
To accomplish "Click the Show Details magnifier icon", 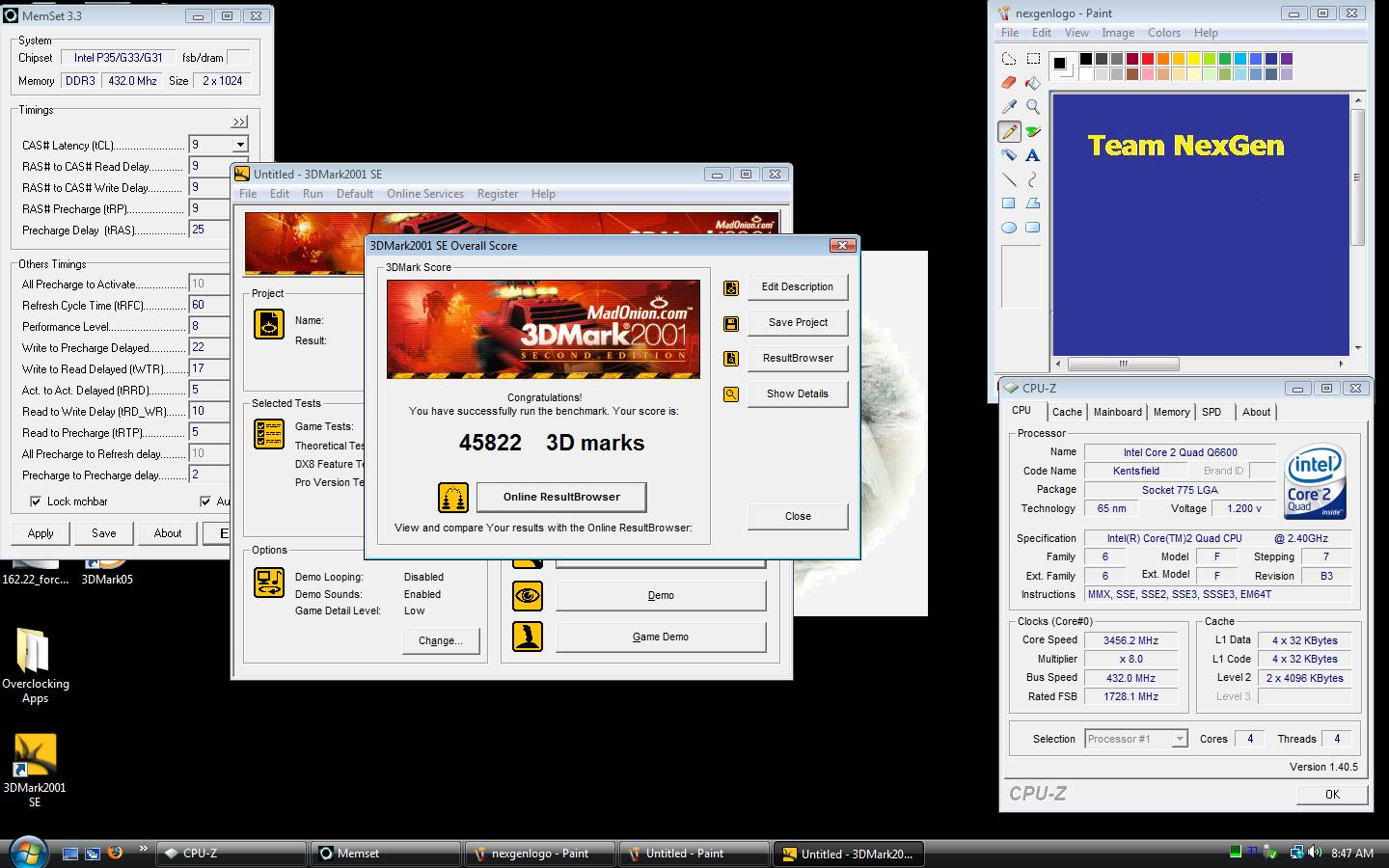I will (x=731, y=394).
